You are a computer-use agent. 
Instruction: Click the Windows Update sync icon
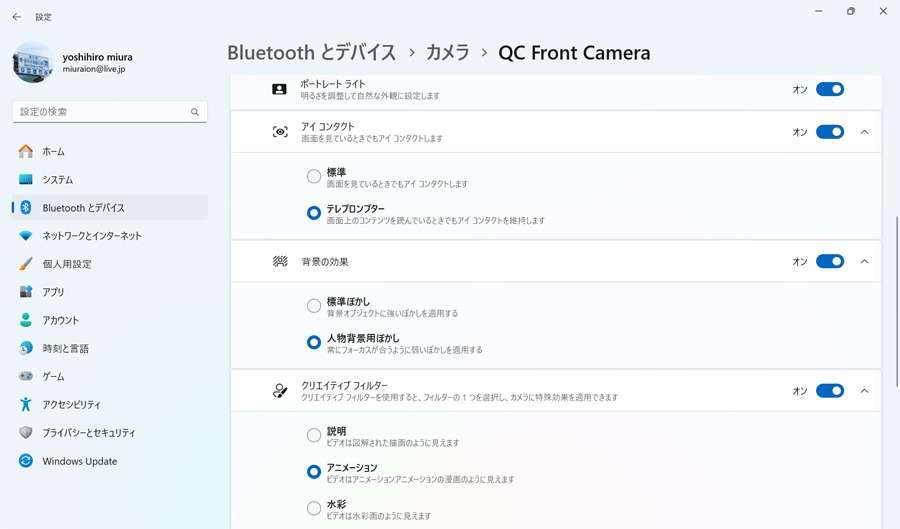point(26,461)
